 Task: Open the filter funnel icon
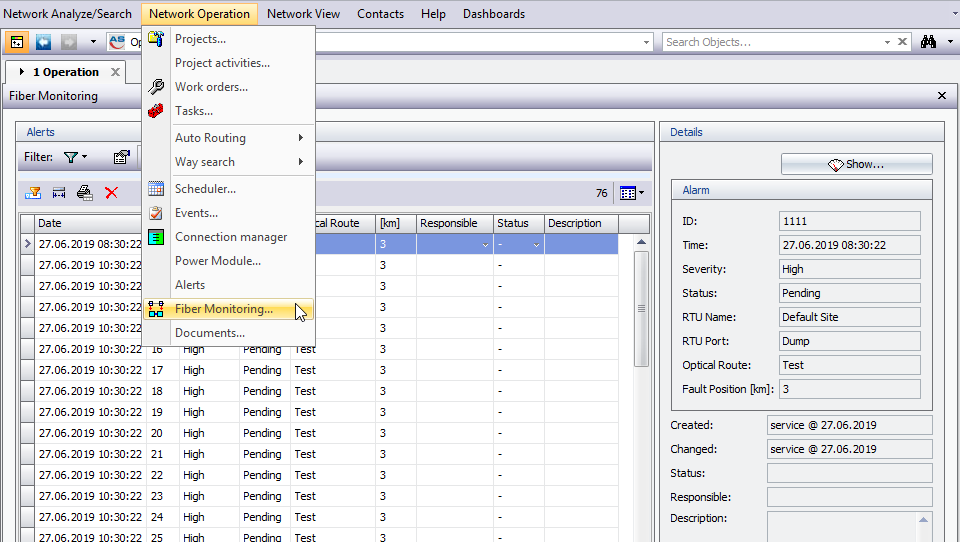(x=70, y=157)
